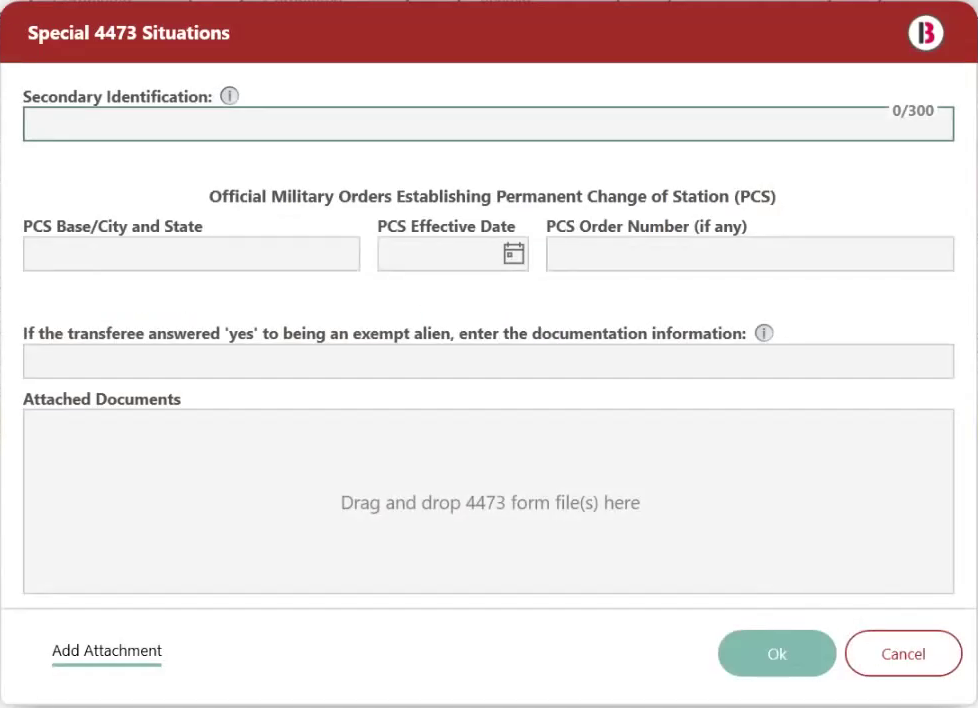Click the B logo icon in header
Viewport: 978px width, 708px height.
point(926,33)
